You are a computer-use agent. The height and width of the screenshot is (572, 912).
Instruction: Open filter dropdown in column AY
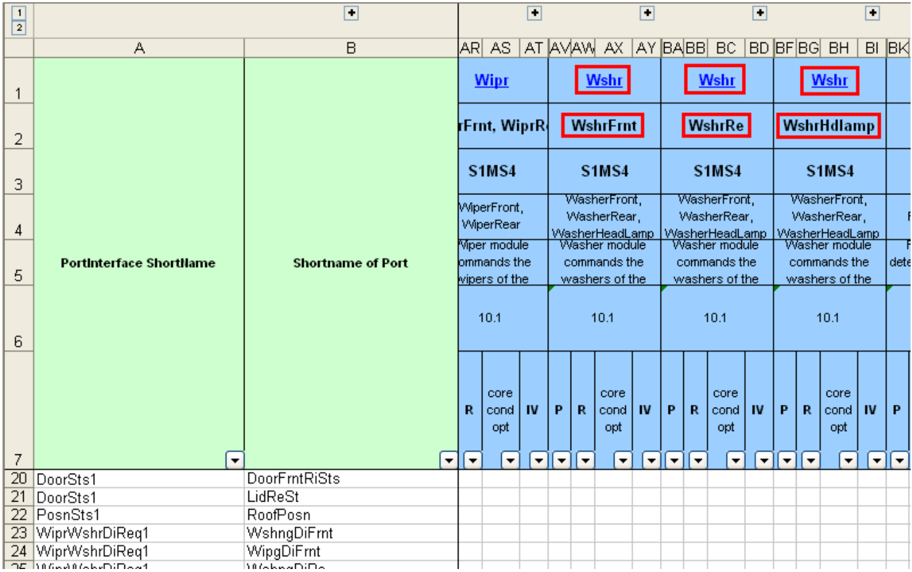click(651, 461)
